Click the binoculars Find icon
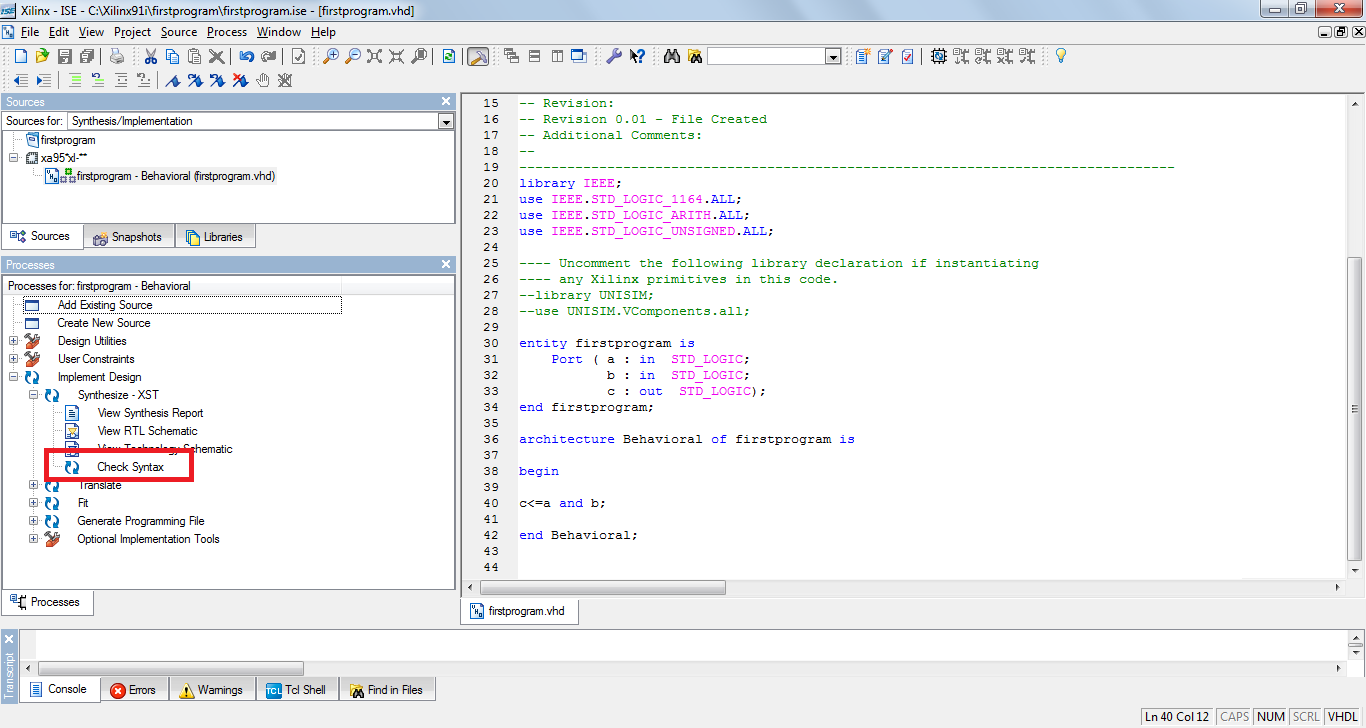 point(672,56)
